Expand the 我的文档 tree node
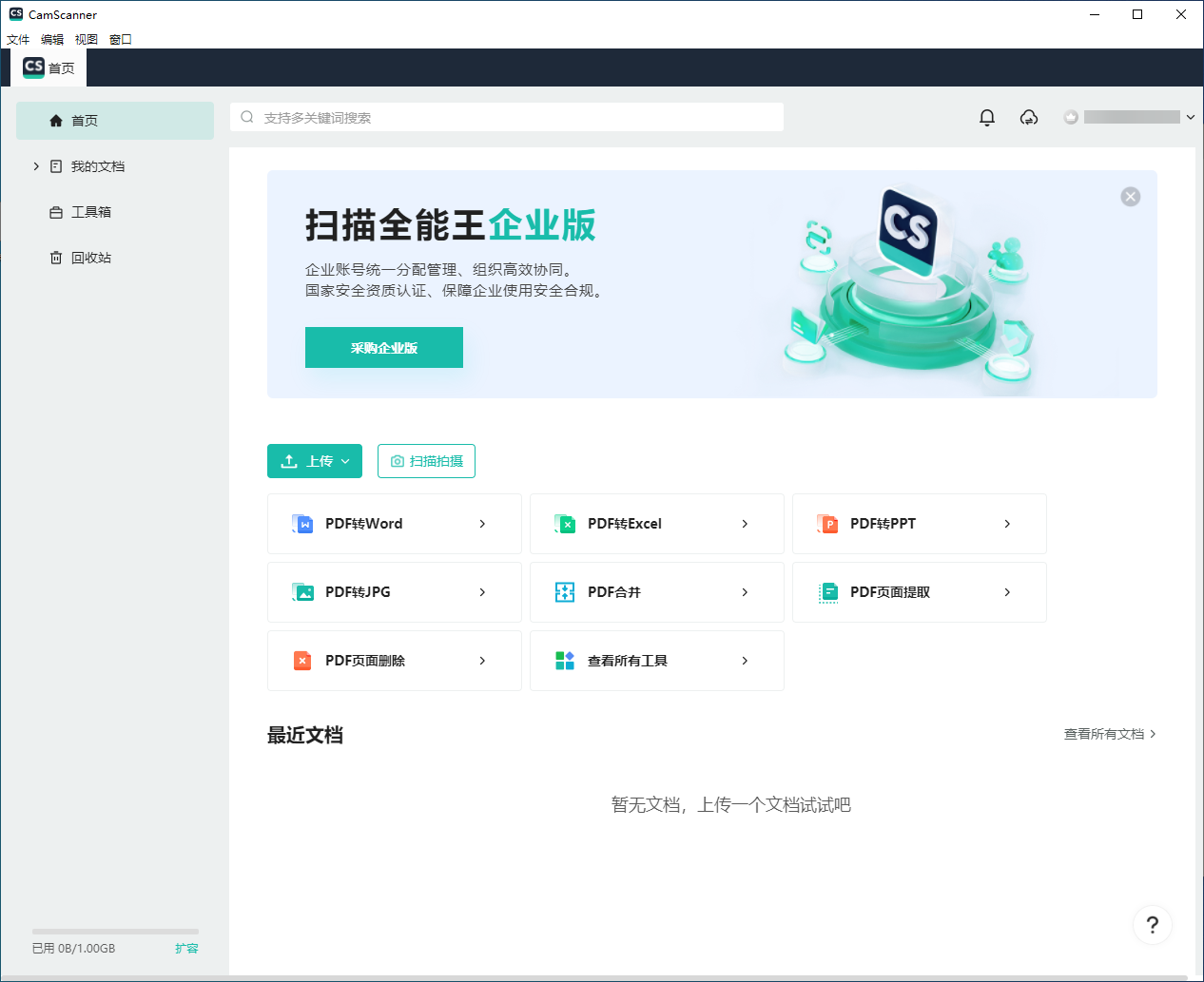1204x982 pixels. click(36, 166)
